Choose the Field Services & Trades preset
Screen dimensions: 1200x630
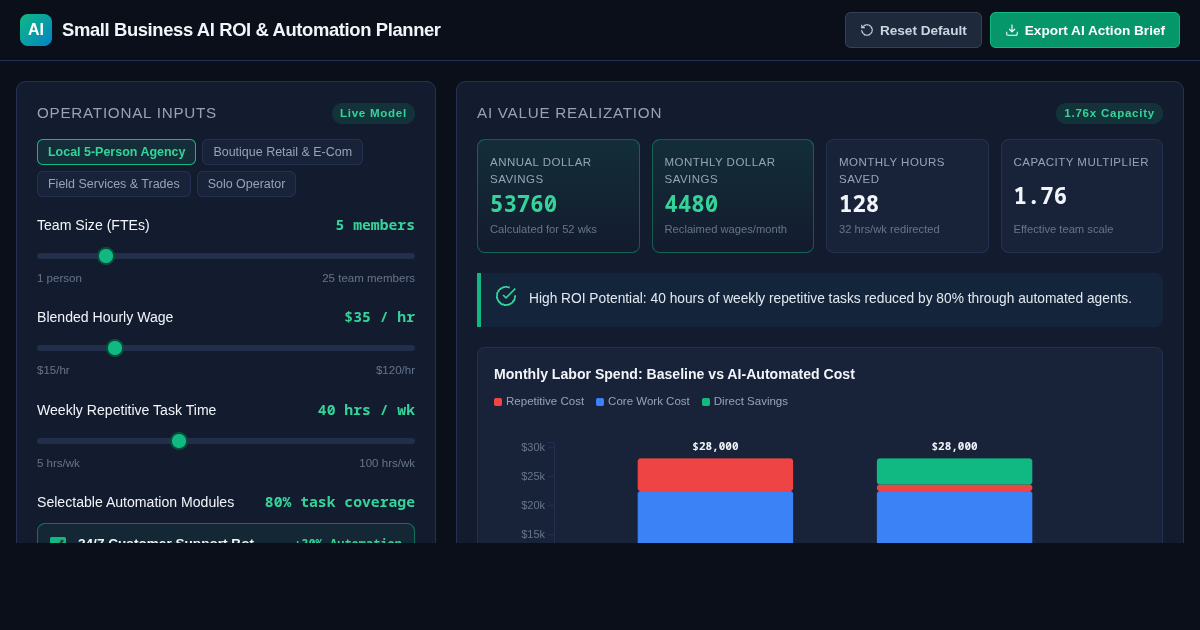(x=114, y=184)
